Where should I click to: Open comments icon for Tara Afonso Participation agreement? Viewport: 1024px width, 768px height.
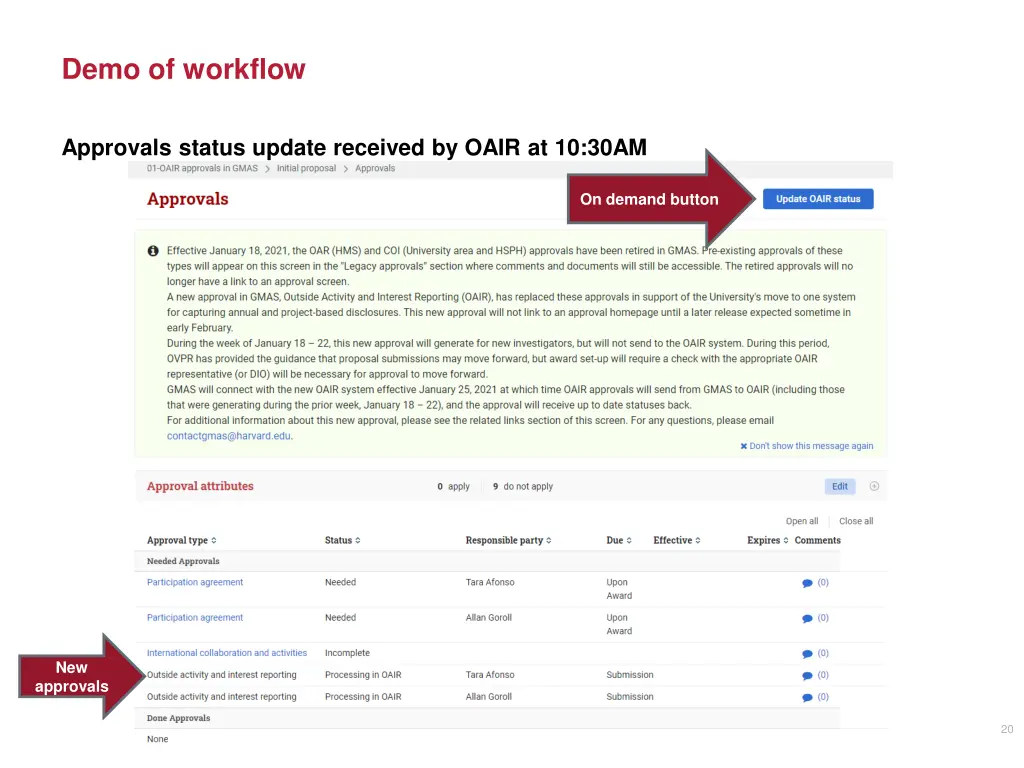pos(807,583)
